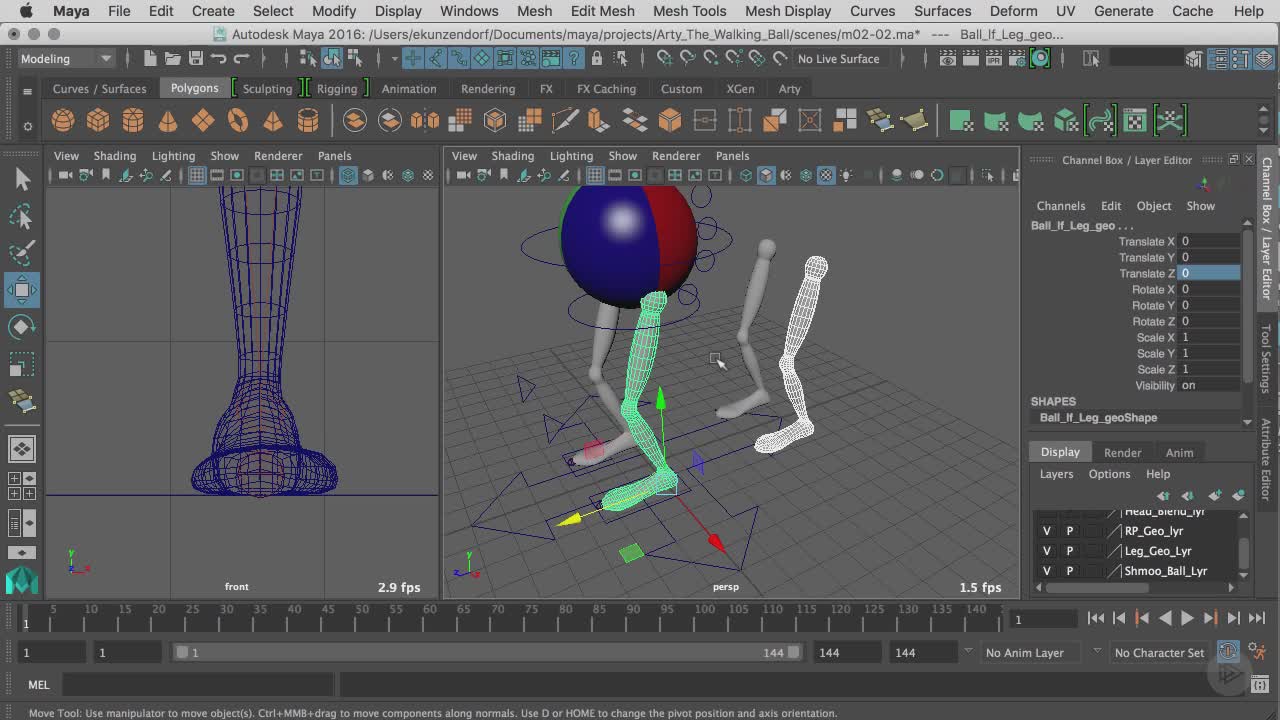Open the No Character Set dropdown
This screenshot has height=720, width=1280.
(1158, 653)
